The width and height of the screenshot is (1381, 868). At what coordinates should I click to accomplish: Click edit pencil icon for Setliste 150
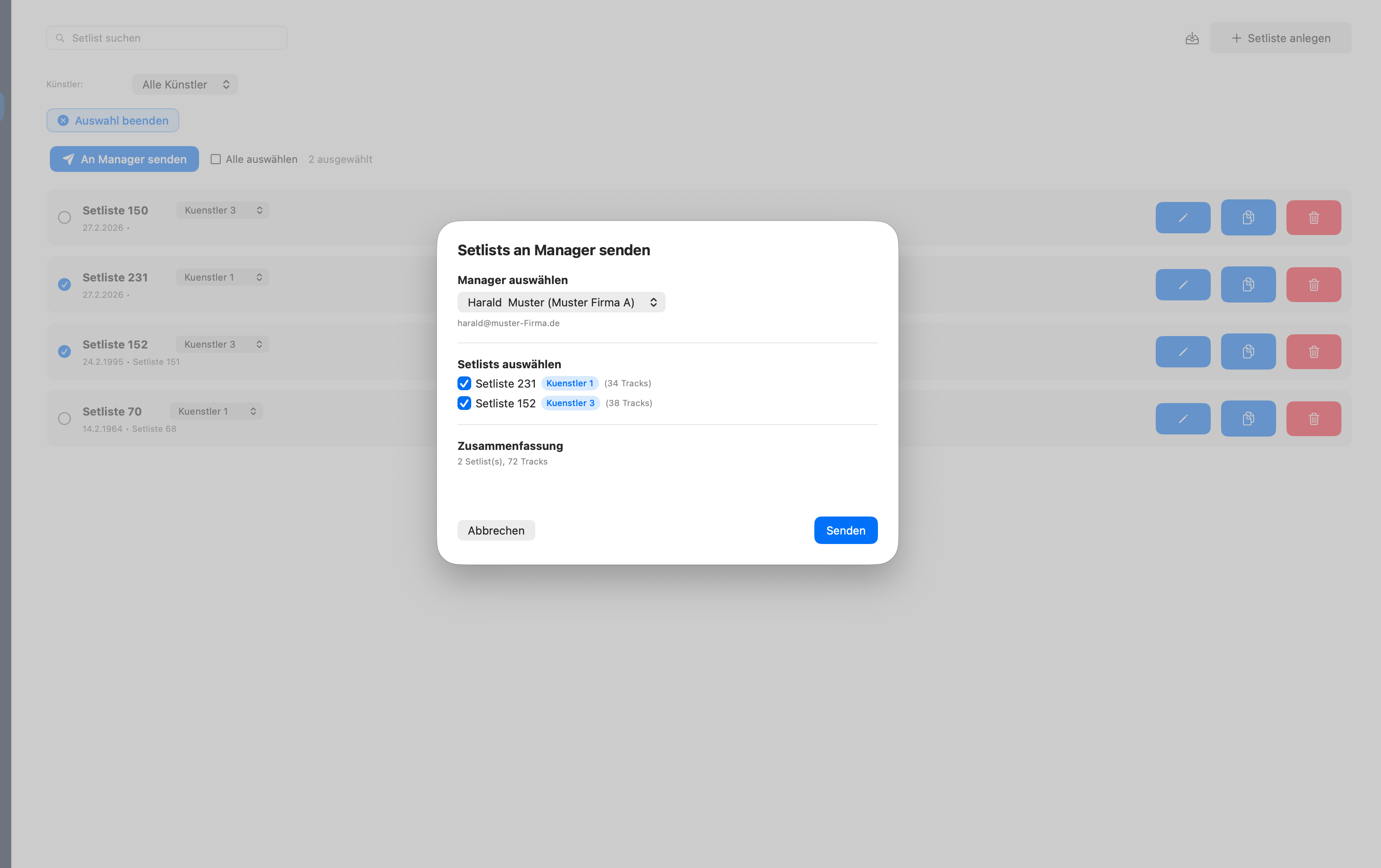point(1182,218)
